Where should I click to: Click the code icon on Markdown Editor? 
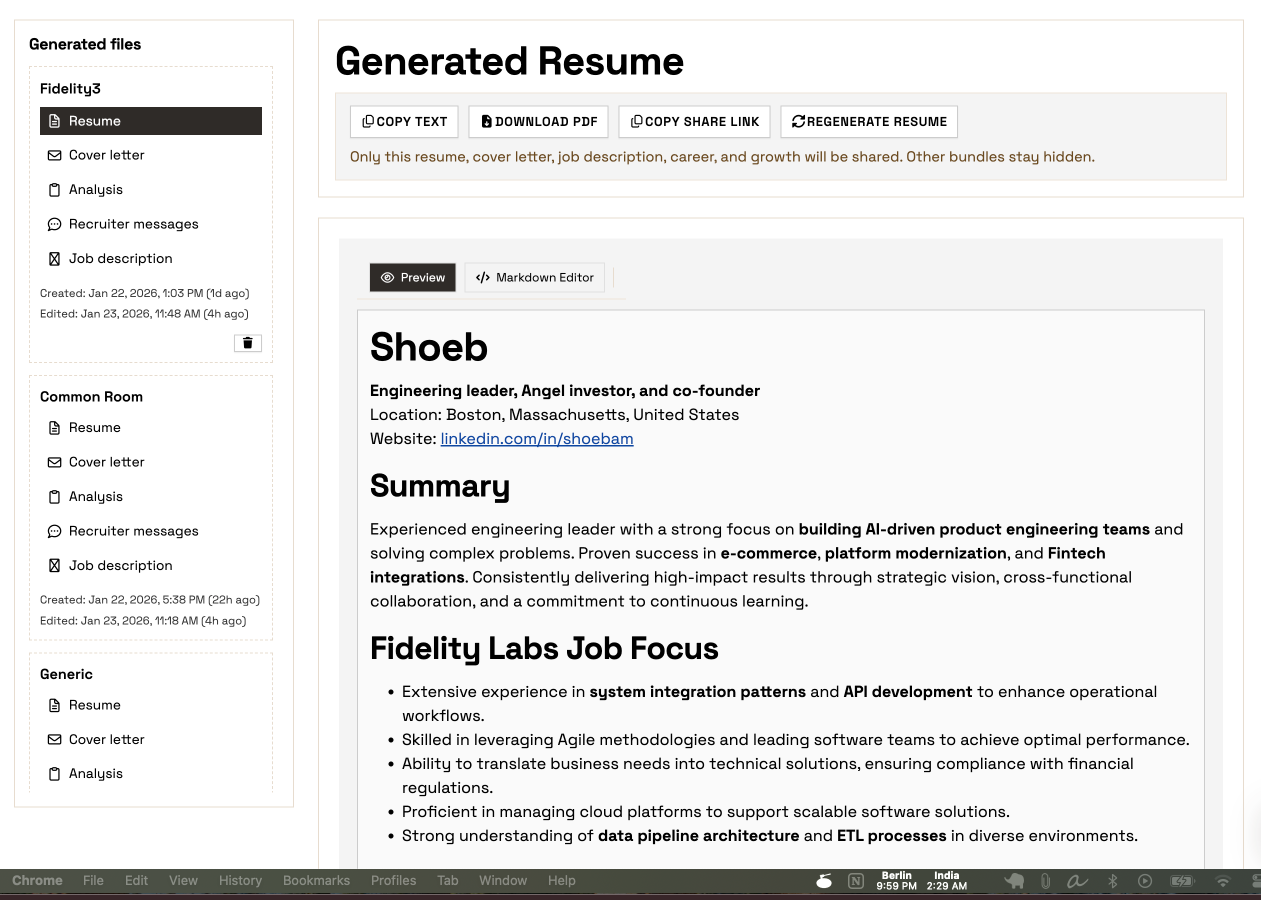tap(483, 278)
